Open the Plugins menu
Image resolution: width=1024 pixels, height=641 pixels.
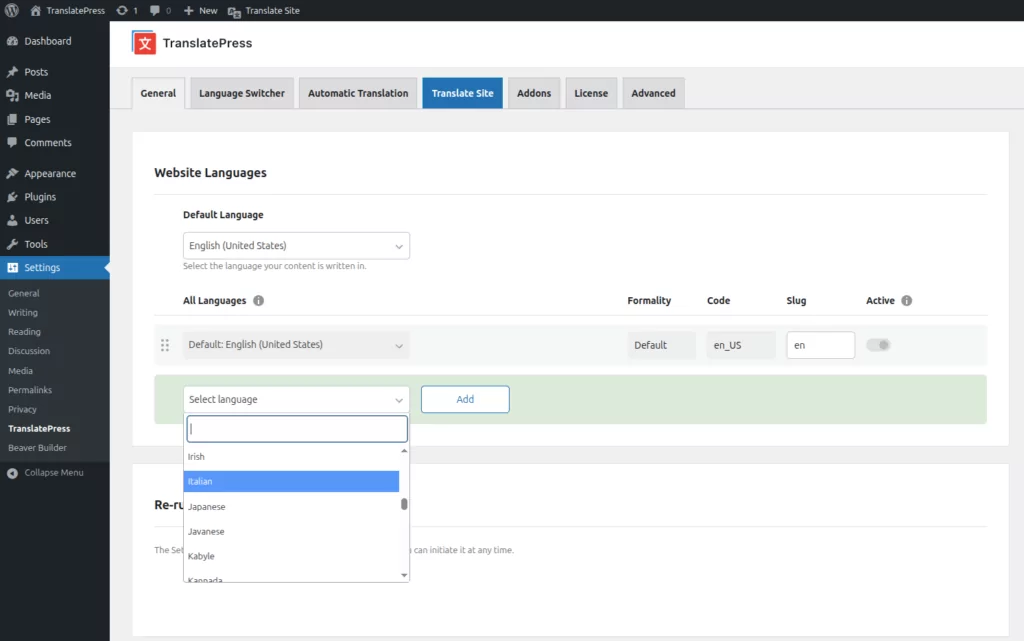[40, 196]
